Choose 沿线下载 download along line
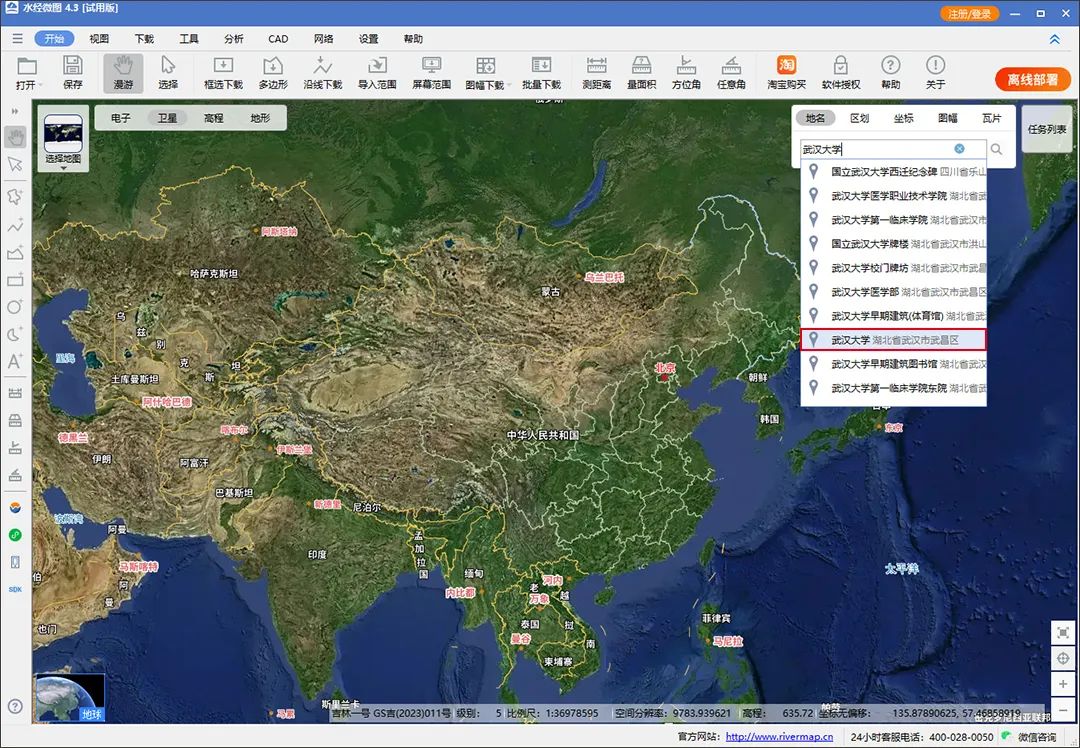Screen dimensions: 1080x748 [322, 72]
